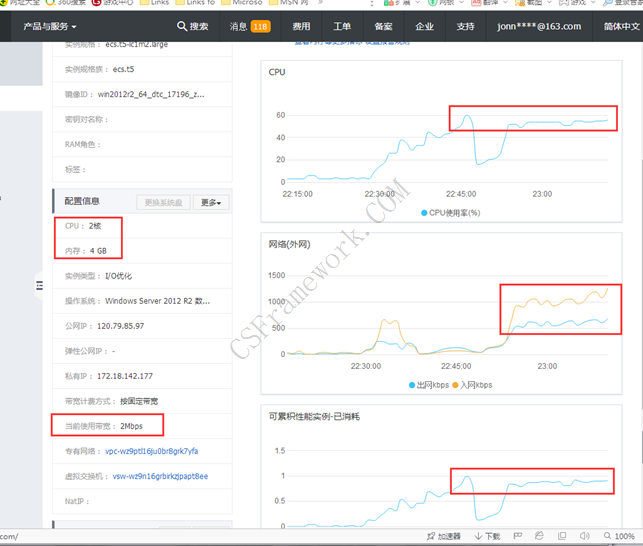Viewport: 643px width, 546px height.
Task: Click the 按固定带宽 billing method value
Action: [x=139, y=401]
